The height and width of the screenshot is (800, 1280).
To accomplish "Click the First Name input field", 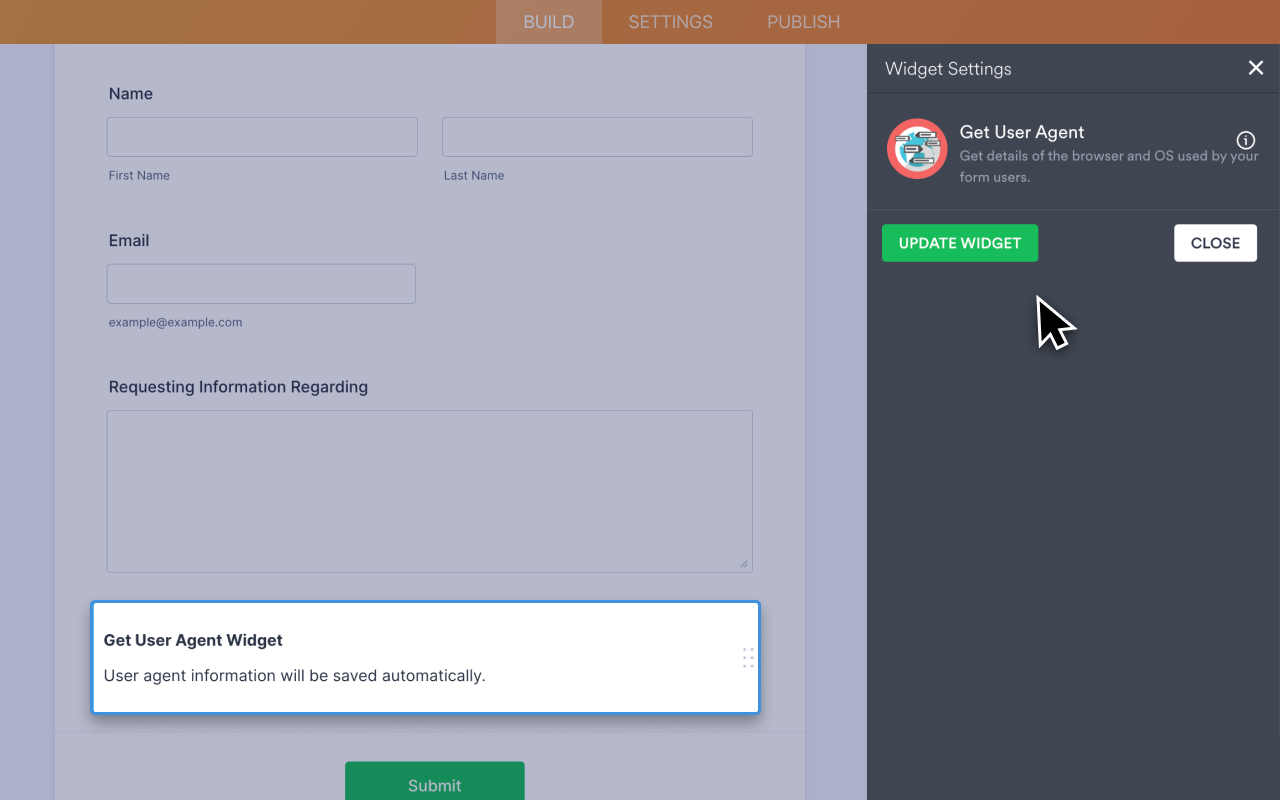I will 261,136.
